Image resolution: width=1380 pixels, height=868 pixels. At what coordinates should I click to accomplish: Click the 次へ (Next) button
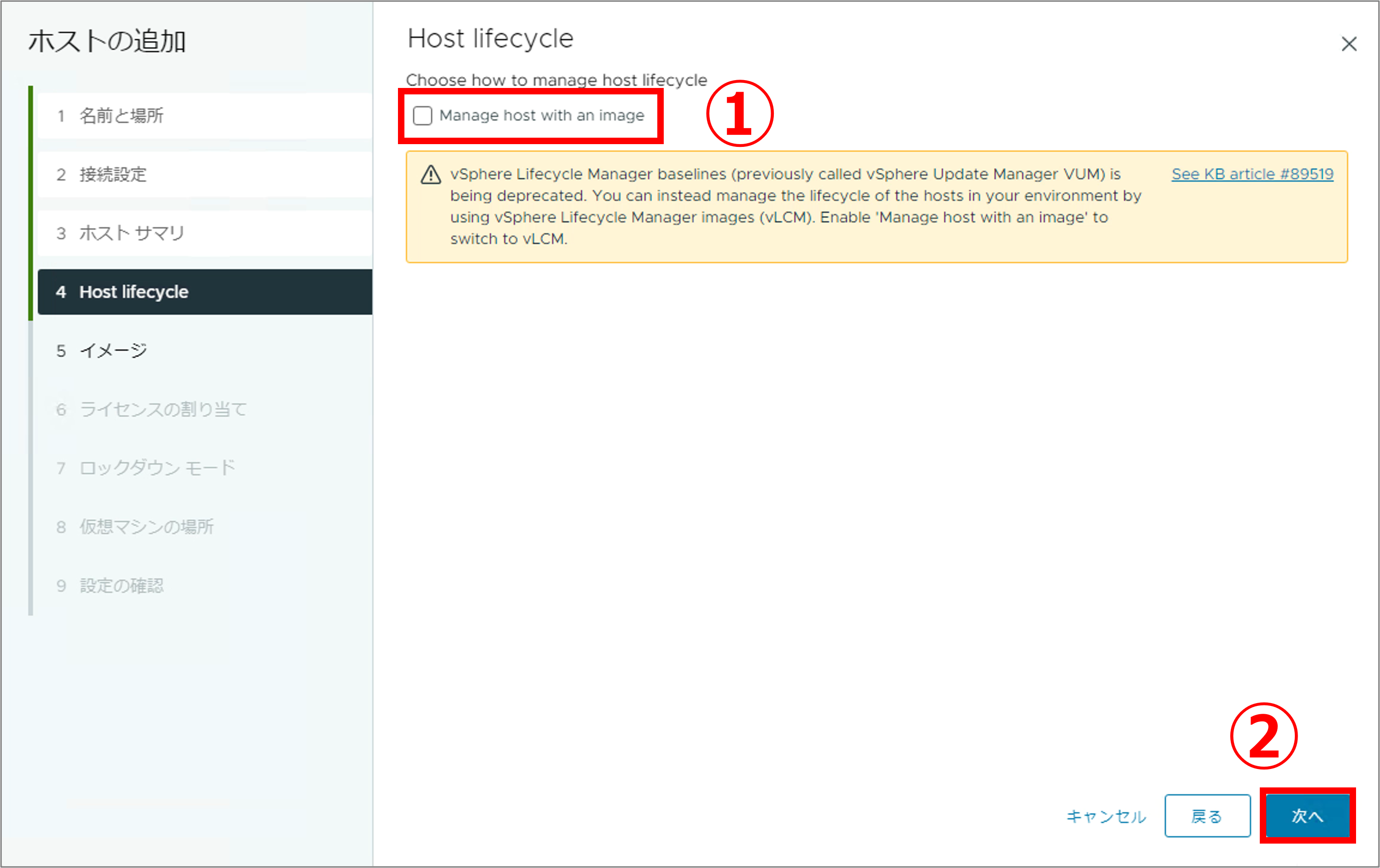(x=1307, y=816)
